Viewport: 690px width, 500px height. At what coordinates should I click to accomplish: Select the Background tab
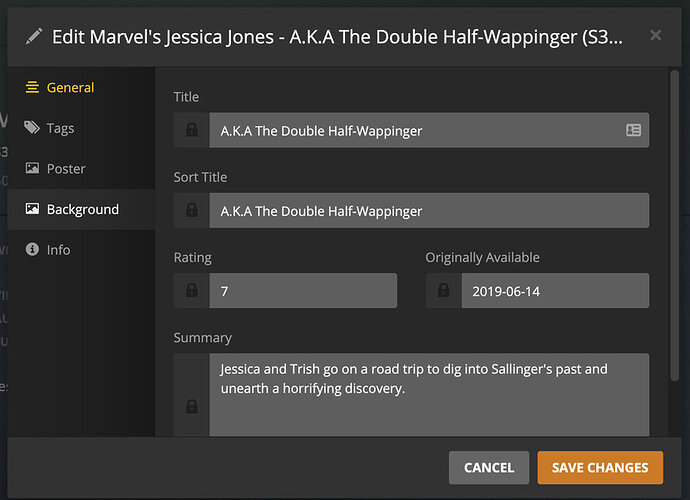coord(82,209)
